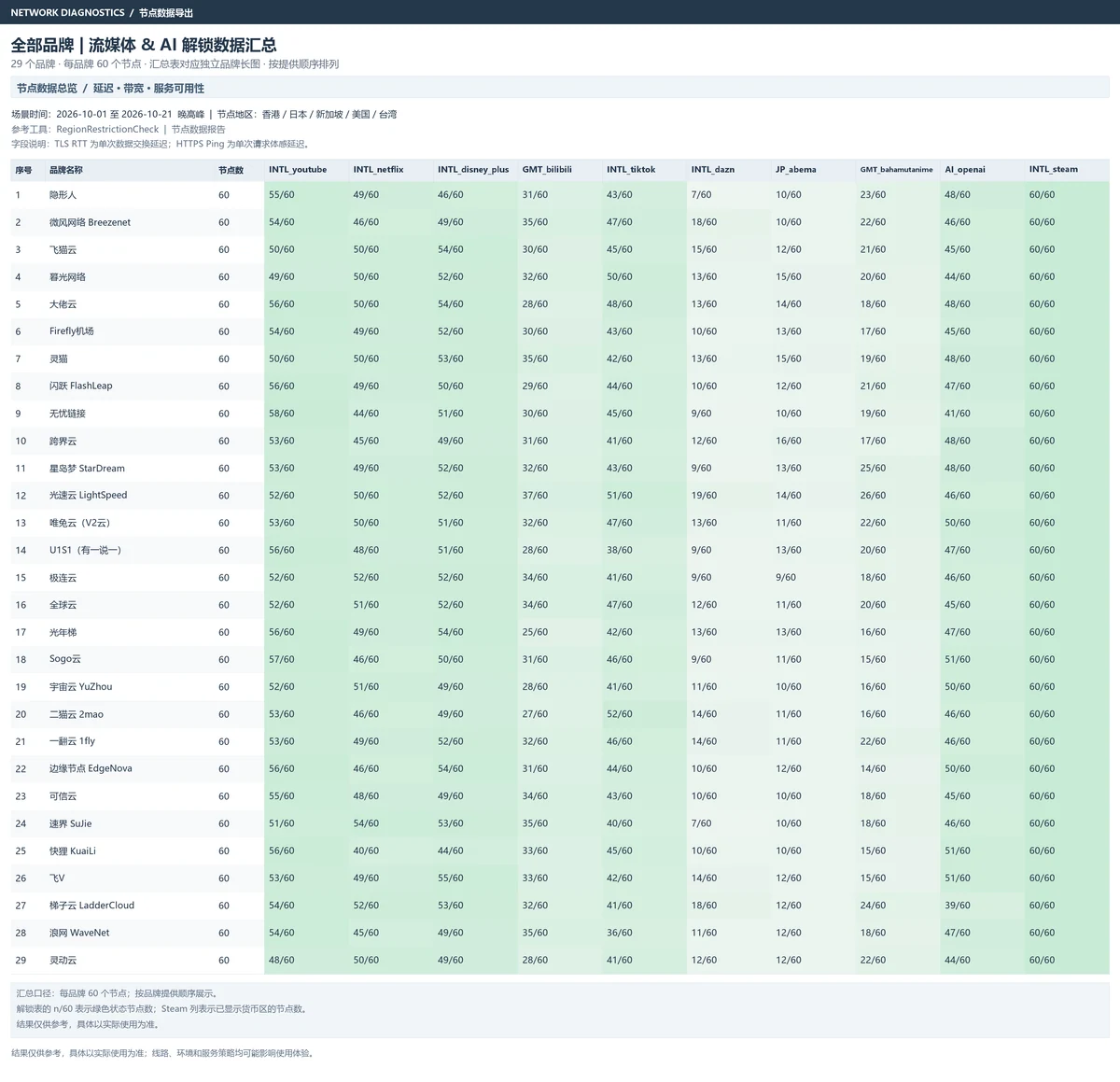Screen dimensions: 1120x1082
Task: Click the 节点数据总览 section header
Action: 47,88
